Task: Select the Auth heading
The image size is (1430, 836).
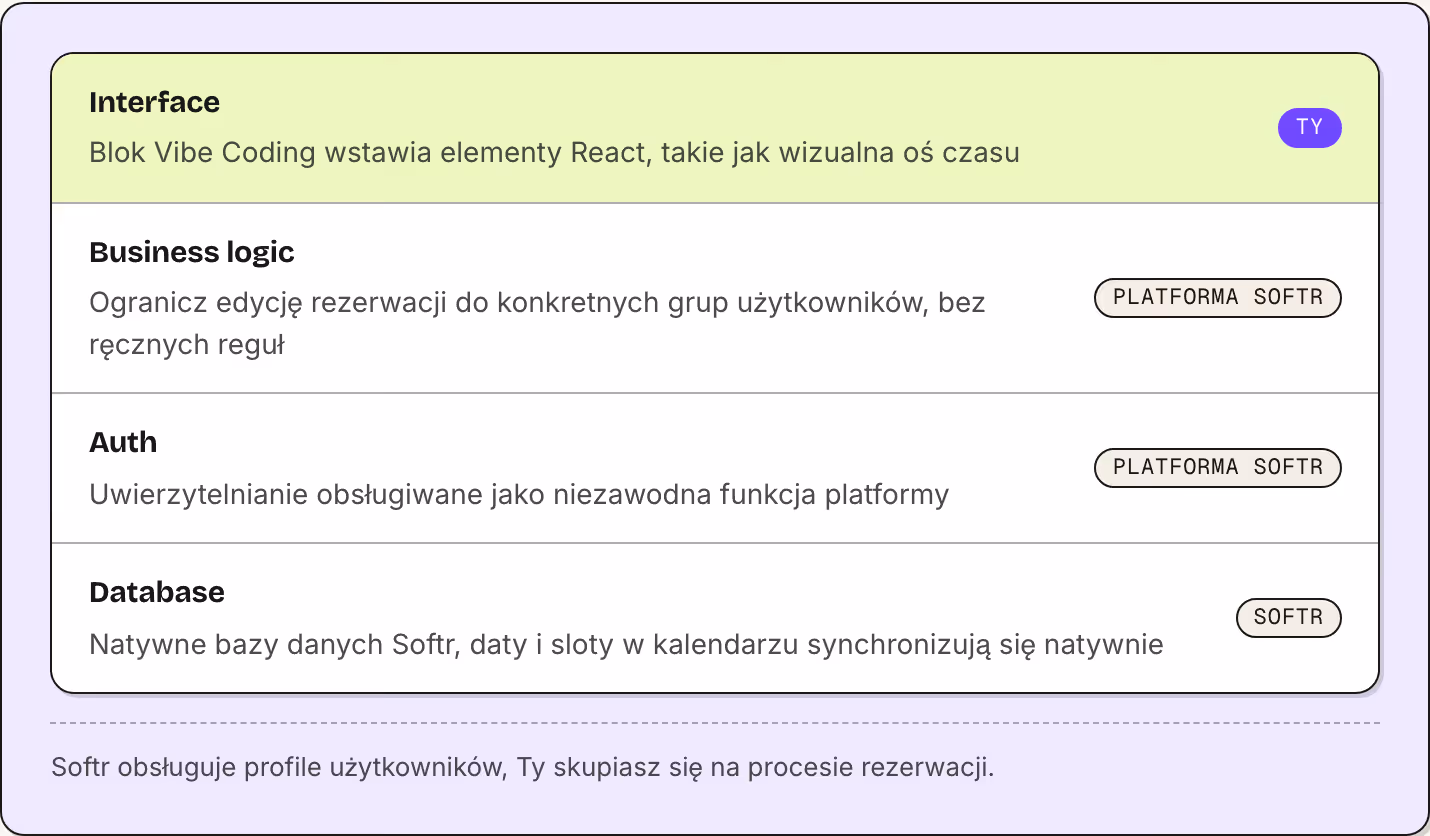Action: pyautogui.click(x=123, y=442)
